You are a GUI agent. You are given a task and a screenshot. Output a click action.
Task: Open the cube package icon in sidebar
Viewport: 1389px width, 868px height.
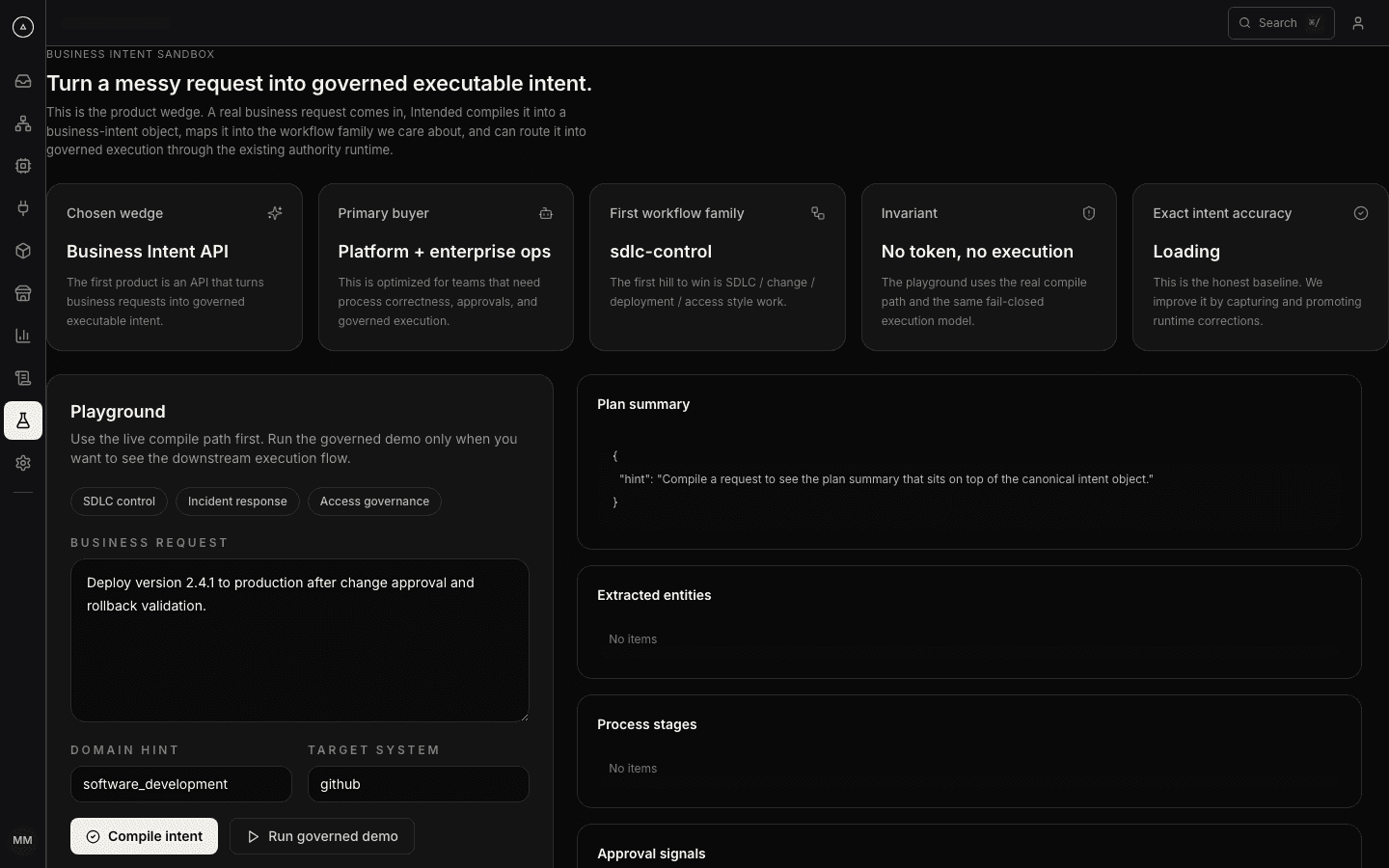point(23,251)
